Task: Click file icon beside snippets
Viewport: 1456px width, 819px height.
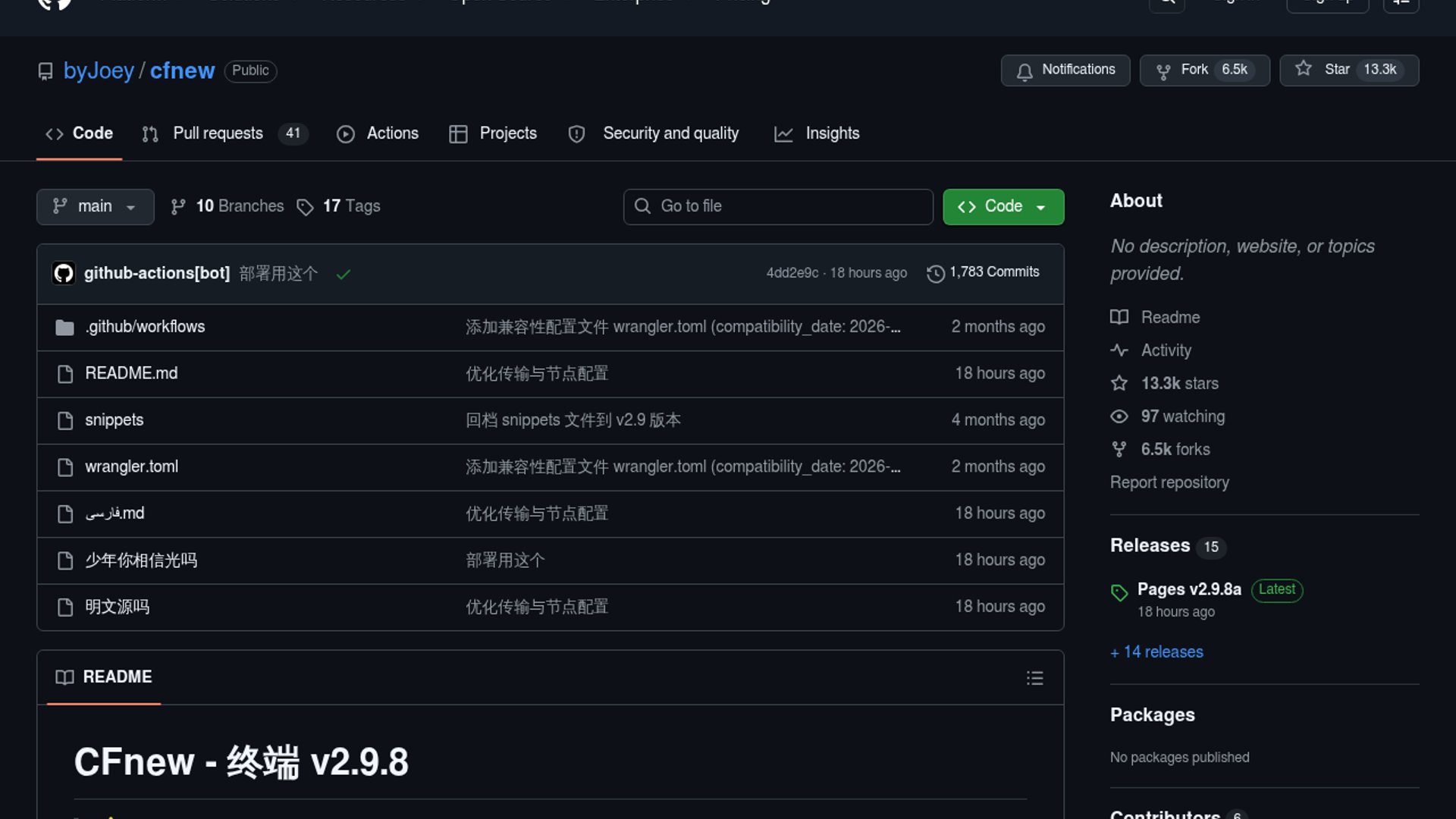Action: point(65,421)
